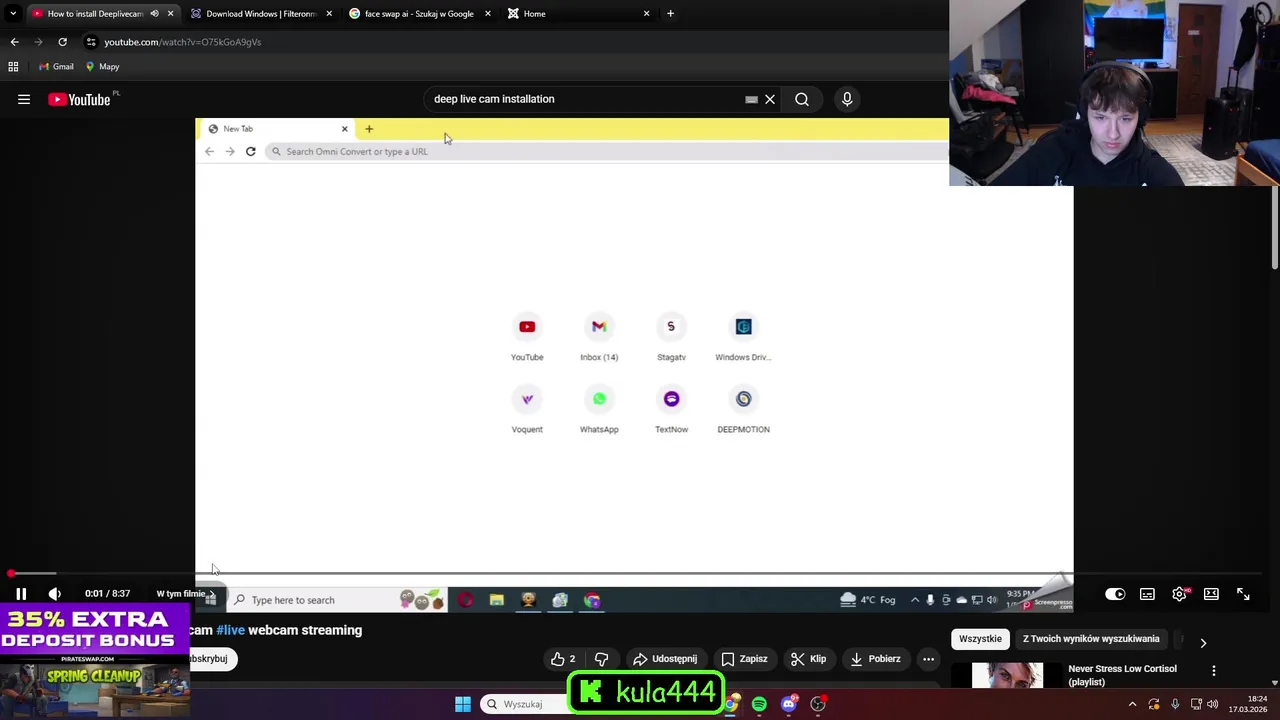Toggle subtitles in the YouTube player
The width and height of the screenshot is (1280, 720).
(x=1147, y=594)
